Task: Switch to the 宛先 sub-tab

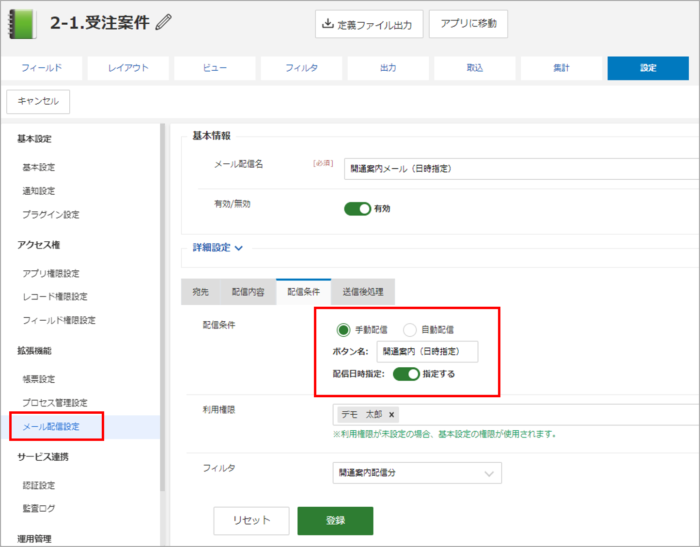Action: click(x=200, y=292)
